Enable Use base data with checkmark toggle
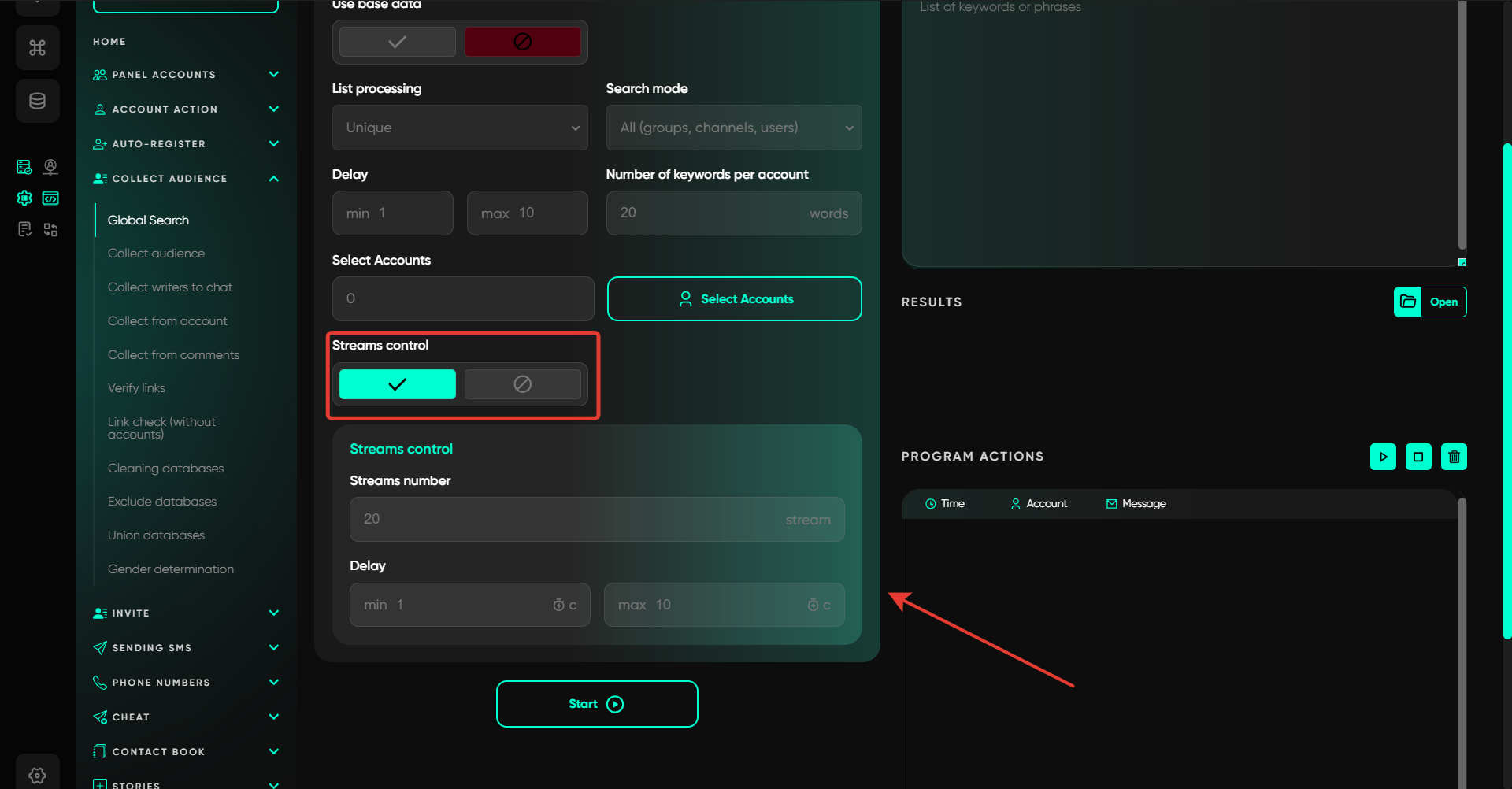 tap(397, 42)
